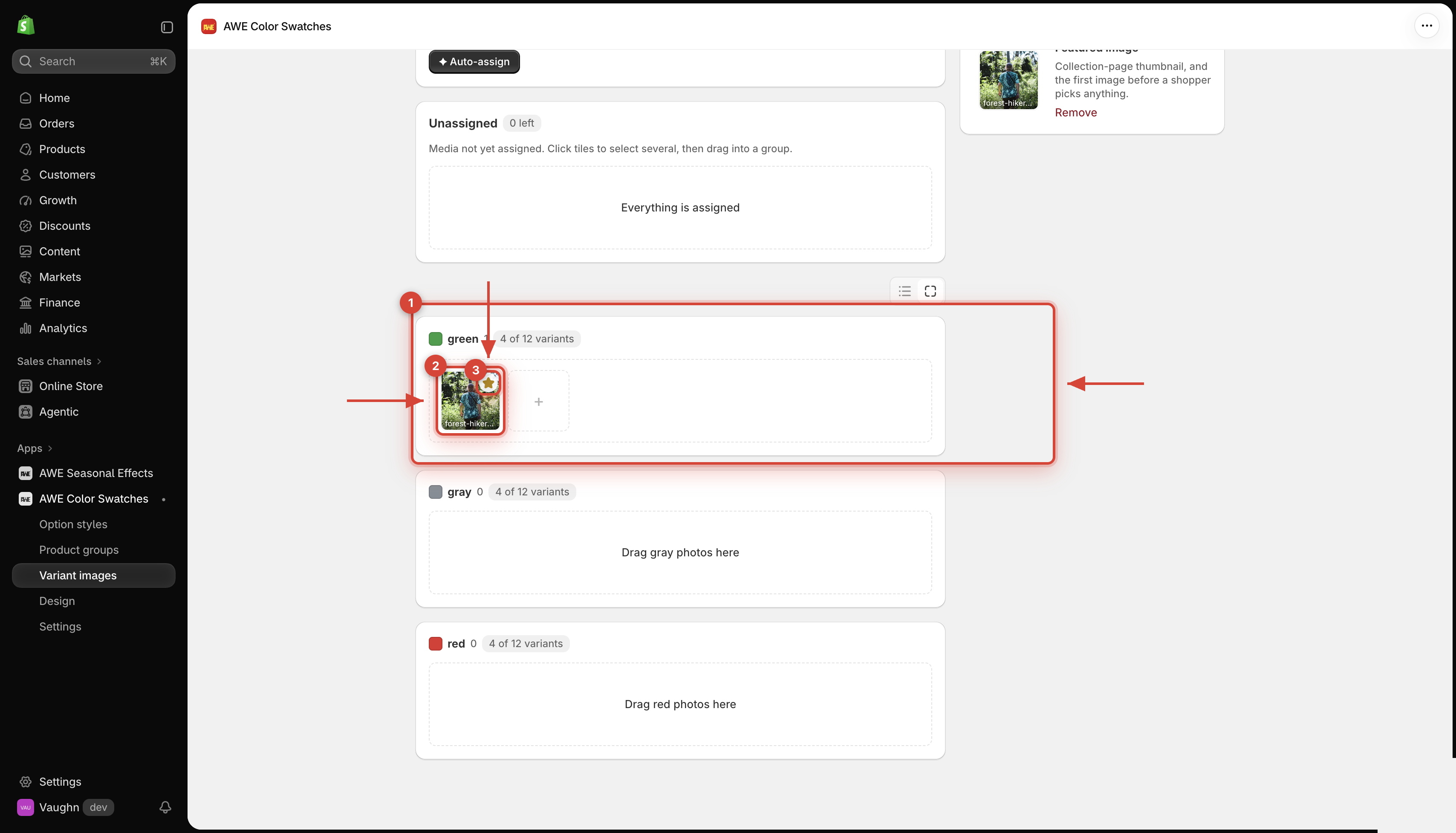
Task: Toggle the sidebar collapse icon
Action: pyautogui.click(x=167, y=27)
